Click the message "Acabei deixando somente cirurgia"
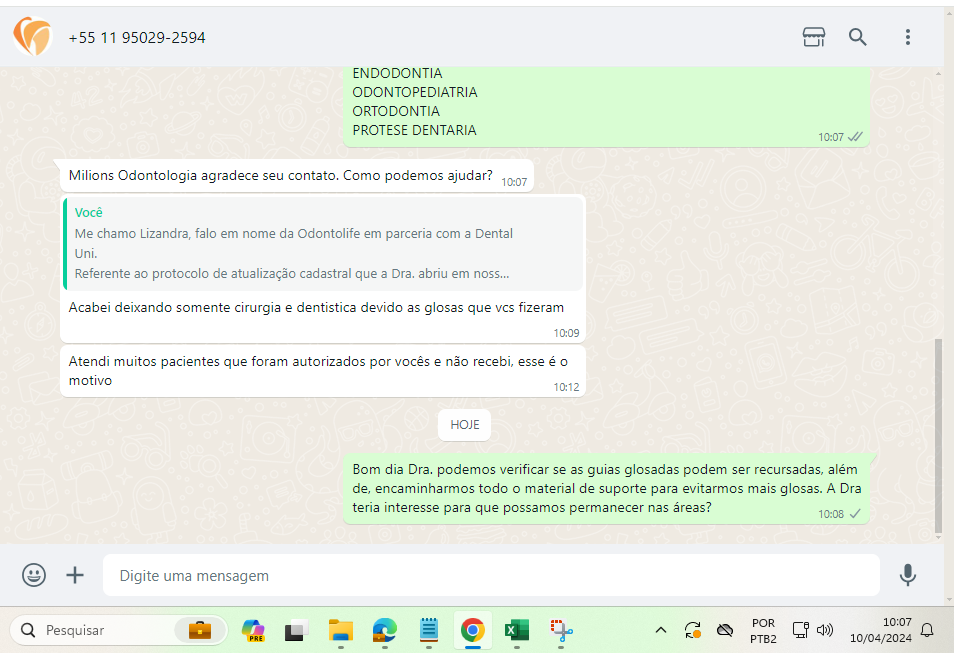The width and height of the screenshot is (954, 653). coord(316,307)
